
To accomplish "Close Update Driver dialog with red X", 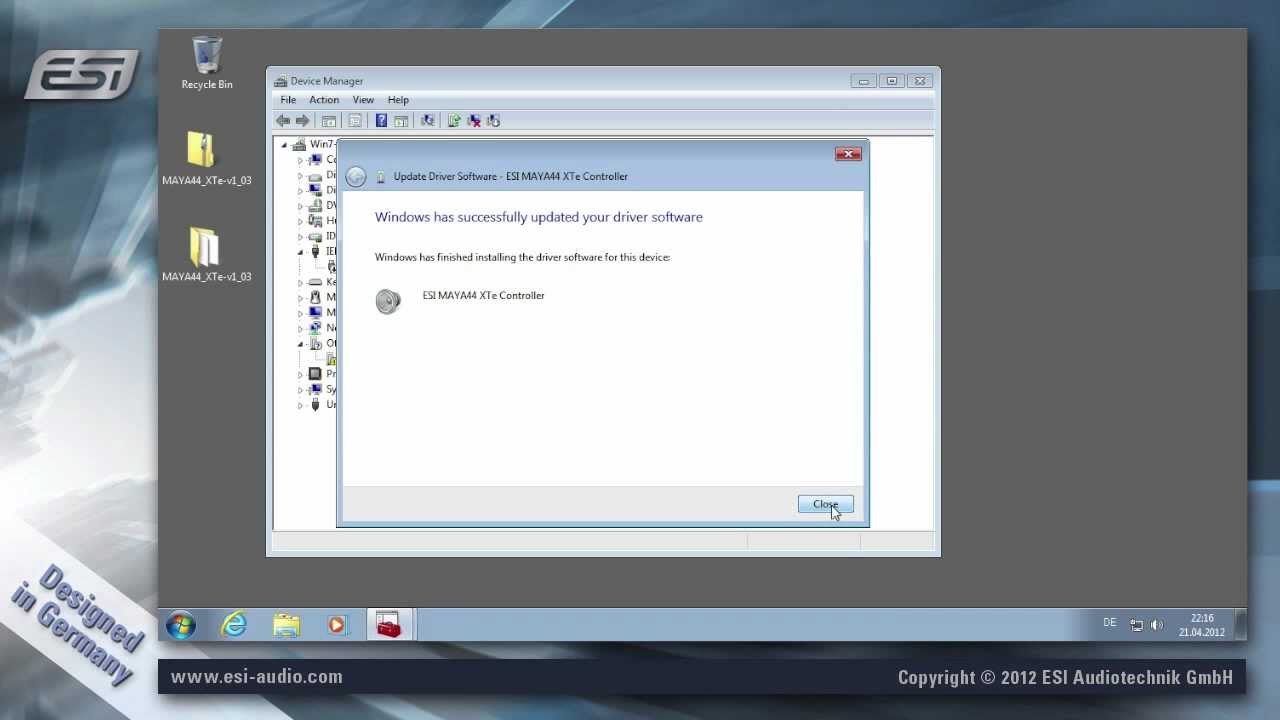I will pos(848,154).
